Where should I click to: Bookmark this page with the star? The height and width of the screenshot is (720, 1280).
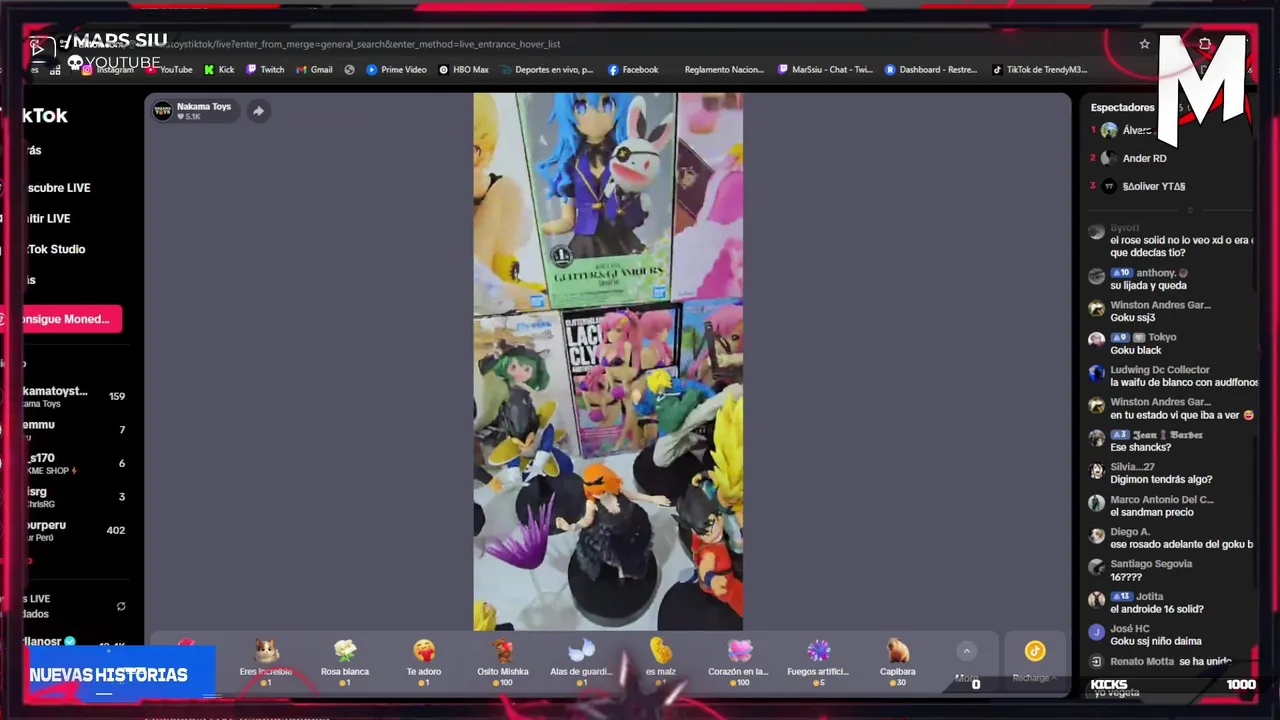(x=1144, y=44)
